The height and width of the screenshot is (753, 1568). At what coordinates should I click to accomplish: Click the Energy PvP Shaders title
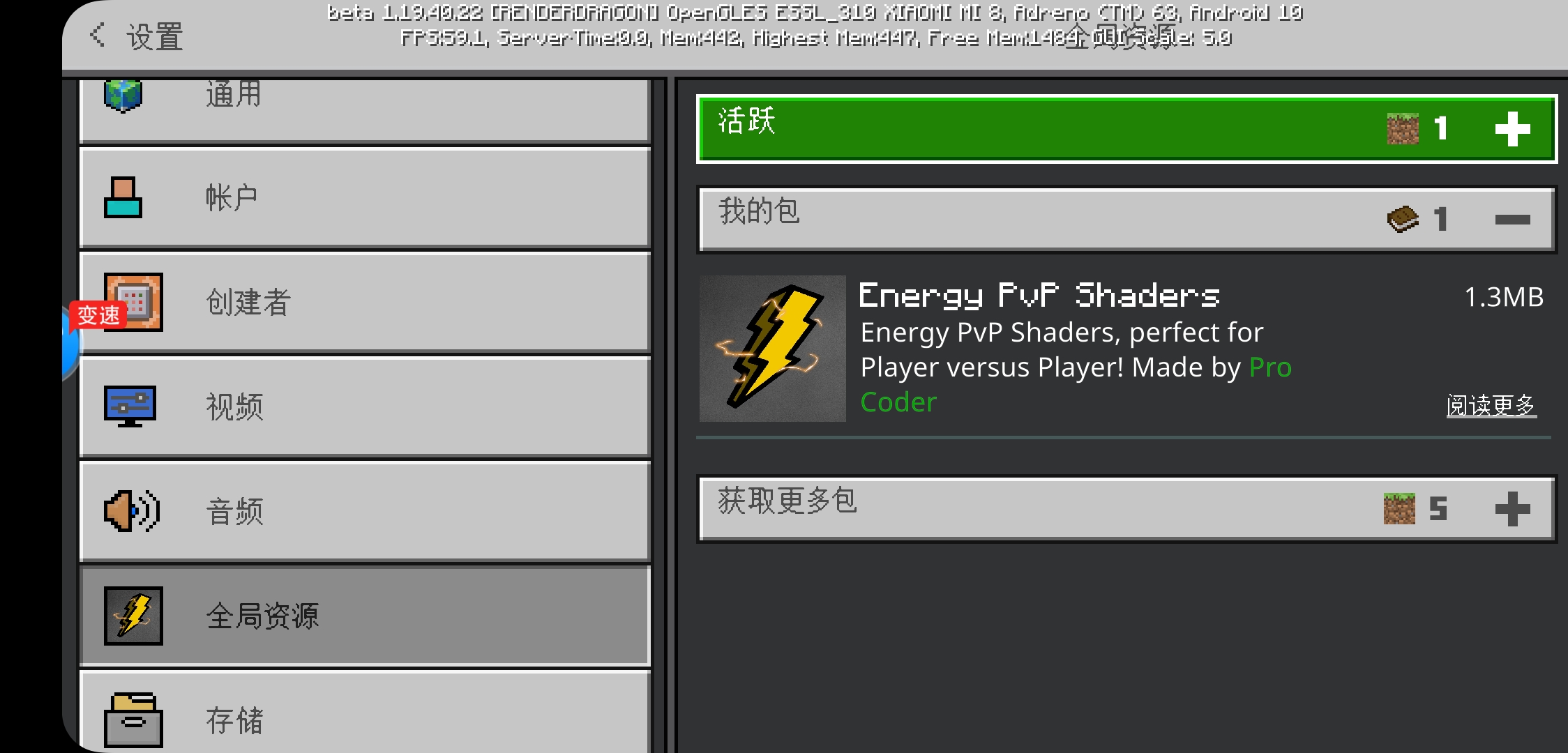[1039, 296]
